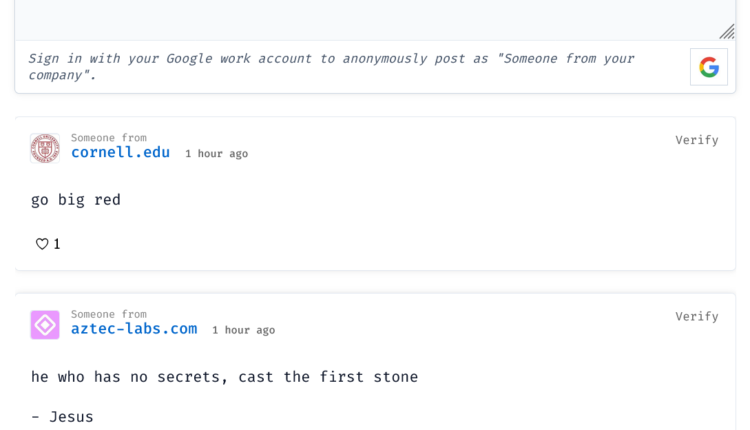Click the Cornell university seal avatar
This screenshot has width=750, height=430.
pyautogui.click(x=45, y=148)
